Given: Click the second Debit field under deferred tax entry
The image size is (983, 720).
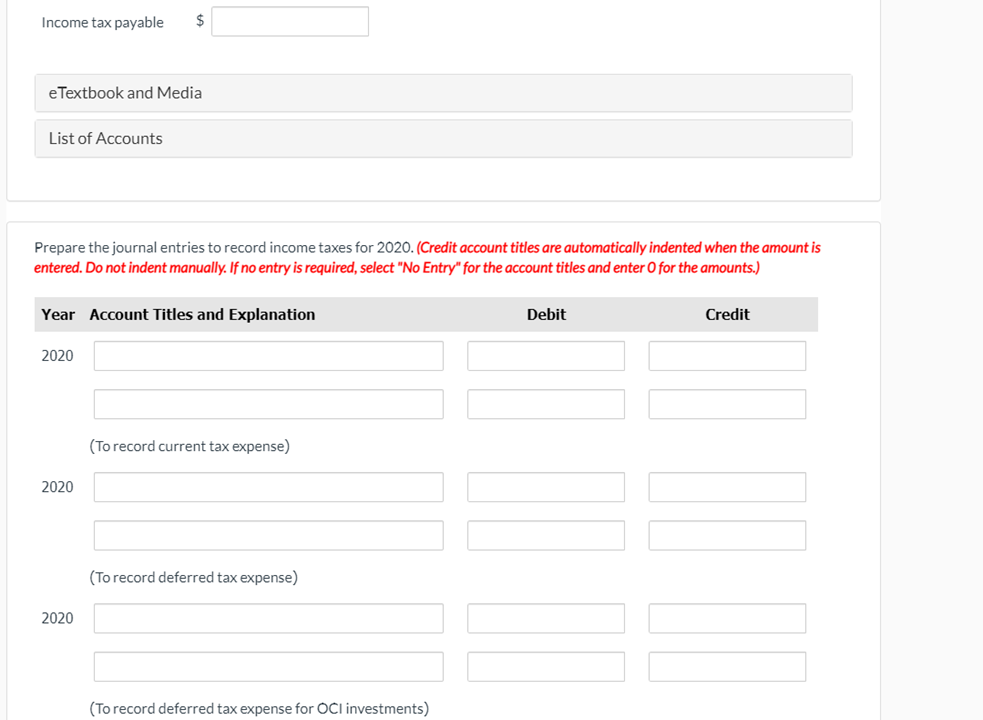Looking at the screenshot, I should (x=546, y=535).
